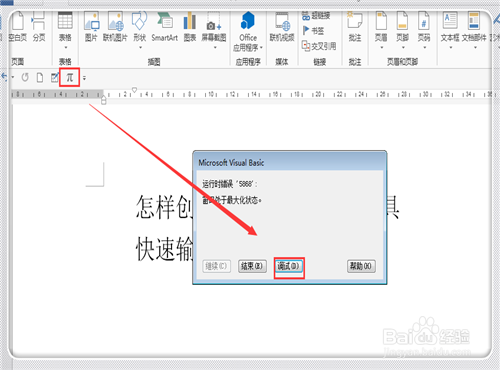
Task: Click the Continue (继续) button in dialog
Action: (216, 266)
